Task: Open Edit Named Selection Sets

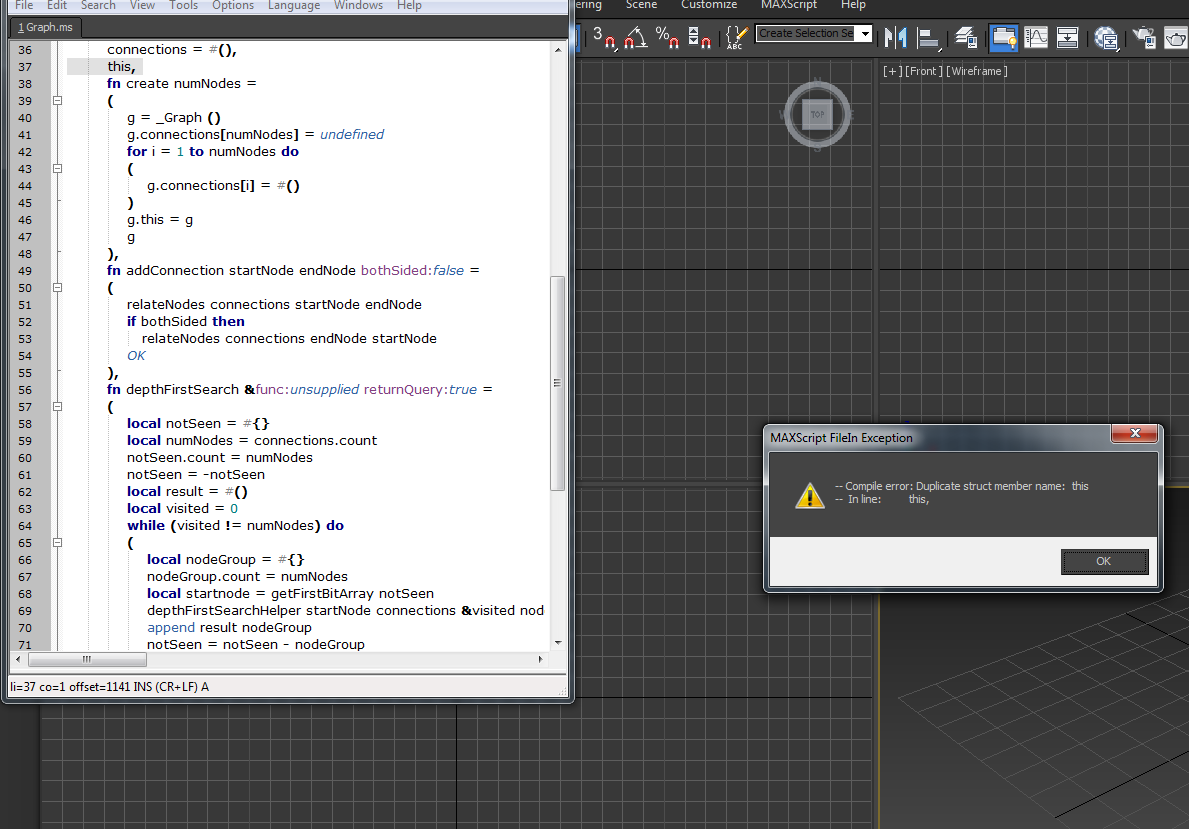Action: coord(736,36)
